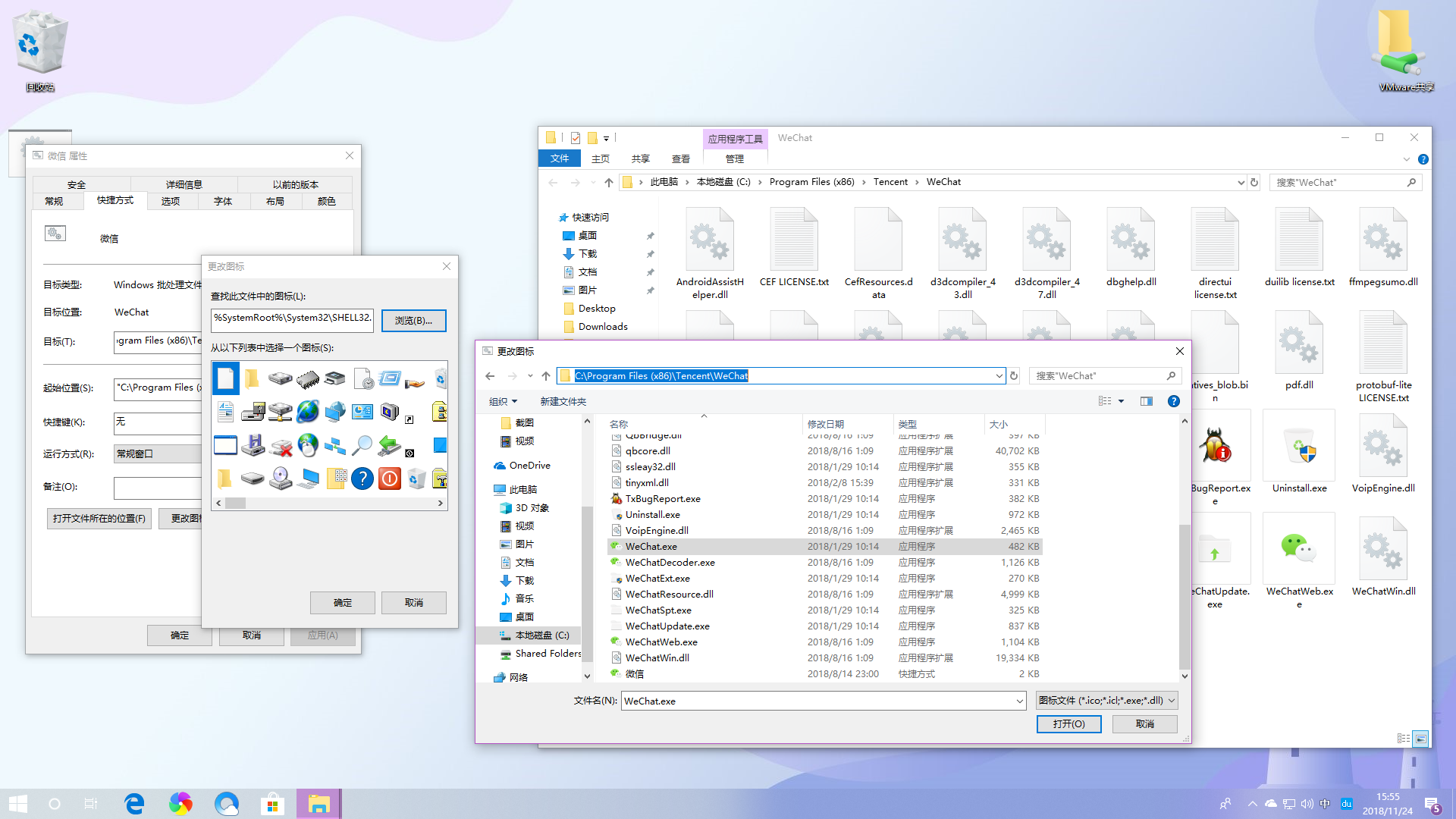Select the magnifier search icon in icon picker
The image size is (1456, 819).
(364, 446)
